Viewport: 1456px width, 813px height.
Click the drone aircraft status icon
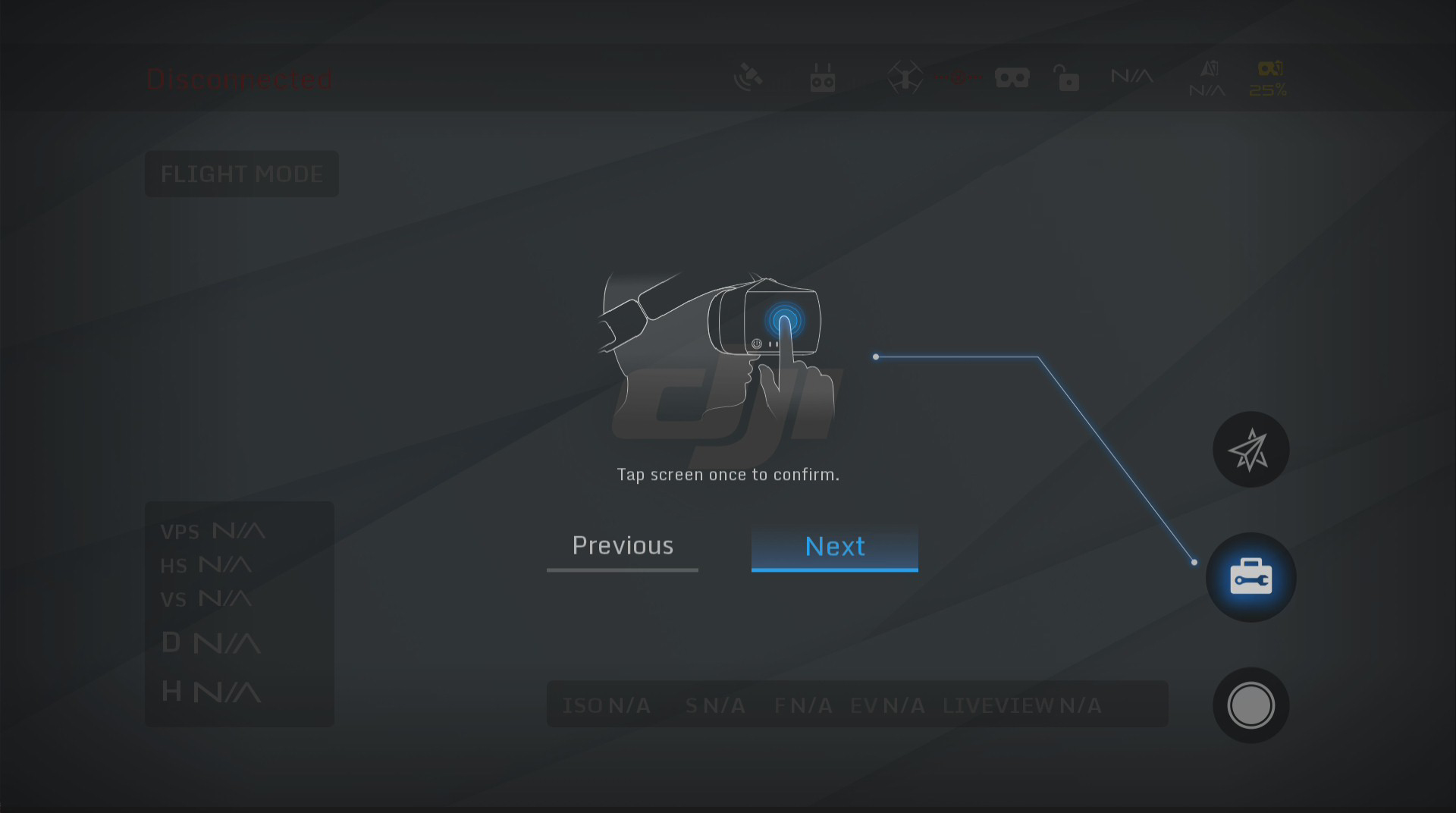coord(905,77)
